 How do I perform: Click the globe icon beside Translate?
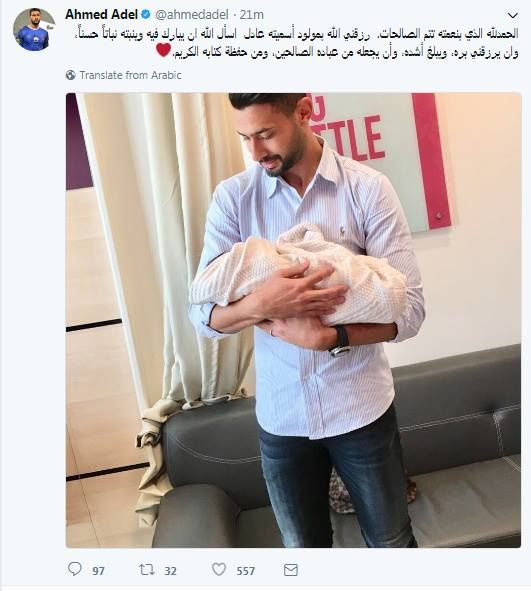click(x=70, y=75)
